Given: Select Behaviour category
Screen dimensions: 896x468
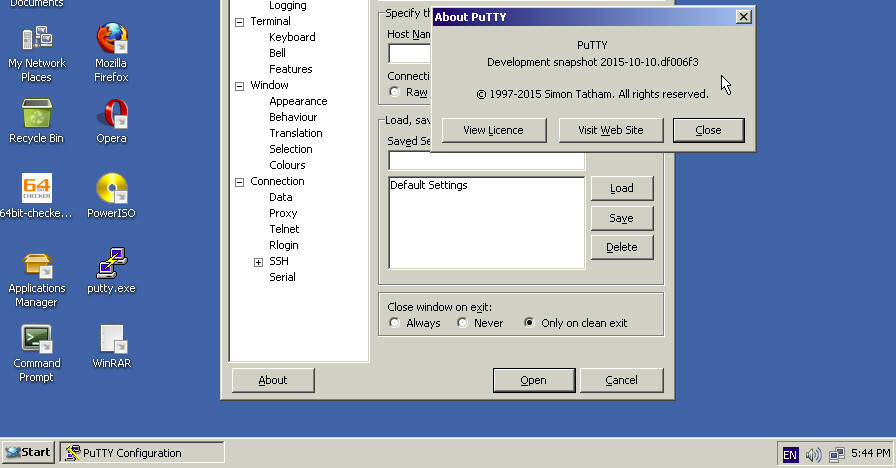Looking at the screenshot, I should (x=293, y=117).
